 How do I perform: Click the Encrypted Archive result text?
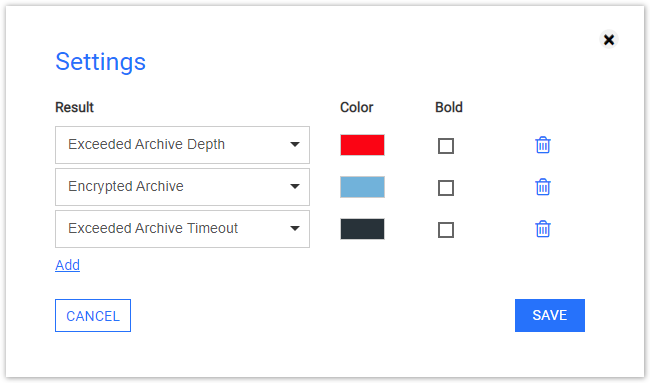pyautogui.click(x=126, y=187)
